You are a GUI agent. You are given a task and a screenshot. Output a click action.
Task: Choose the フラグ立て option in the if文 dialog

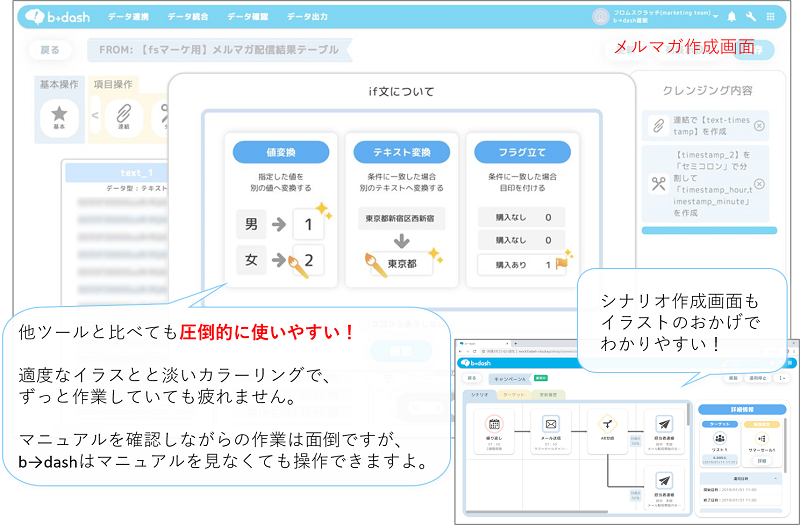tap(522, 152)
